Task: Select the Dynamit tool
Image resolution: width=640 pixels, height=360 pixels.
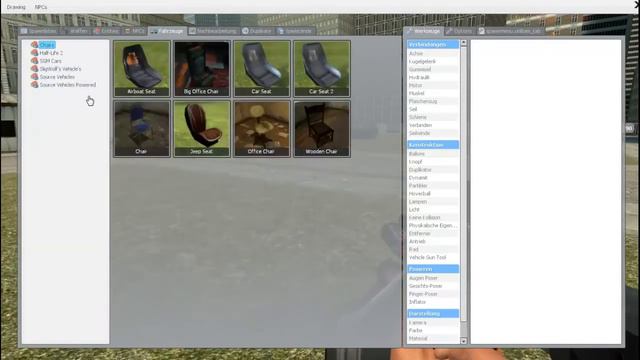Action: (x=433, y=178)
